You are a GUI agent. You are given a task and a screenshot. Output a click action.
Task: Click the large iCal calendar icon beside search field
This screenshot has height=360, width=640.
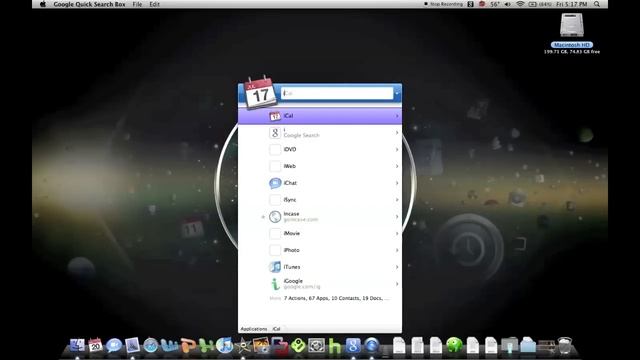pos(260,92)
